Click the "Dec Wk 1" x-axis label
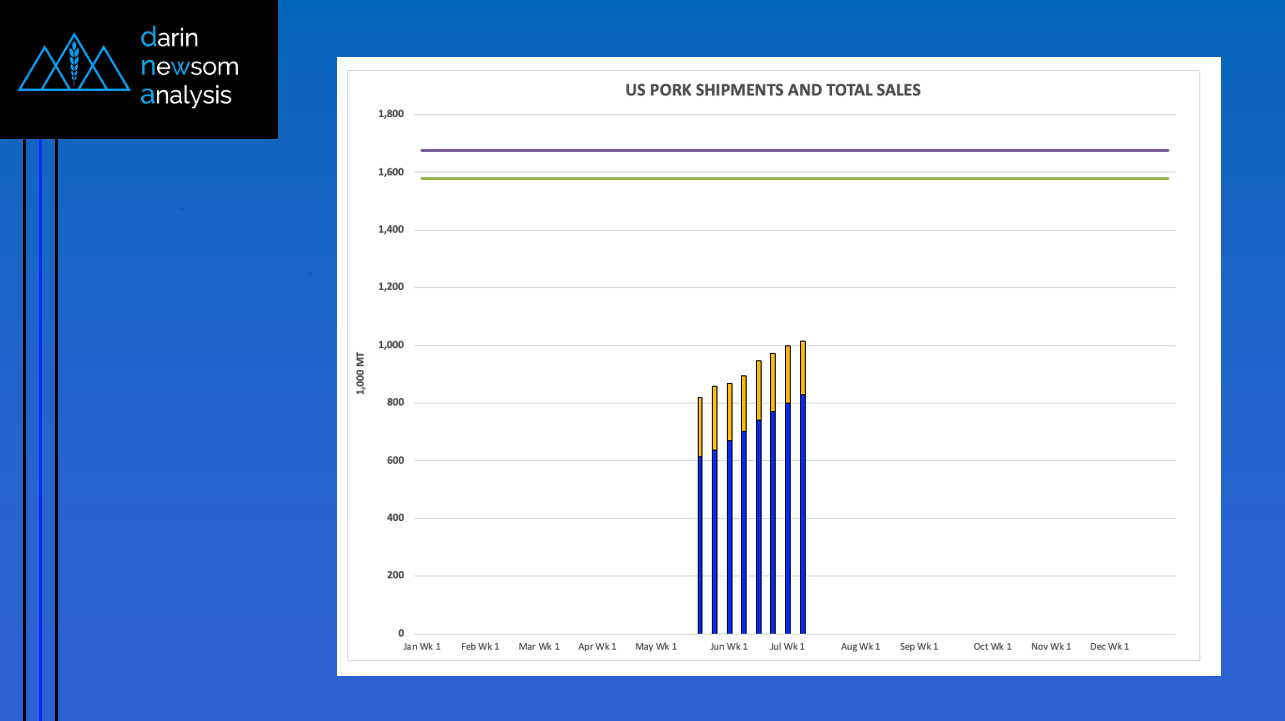This screenshot has height=721, width=1285. click(x=1110, y=647)
